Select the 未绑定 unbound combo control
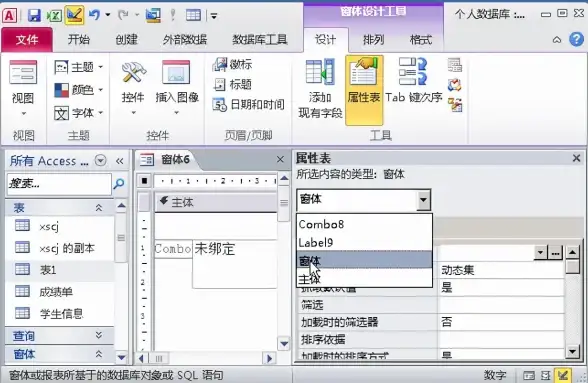 [235, 264]
